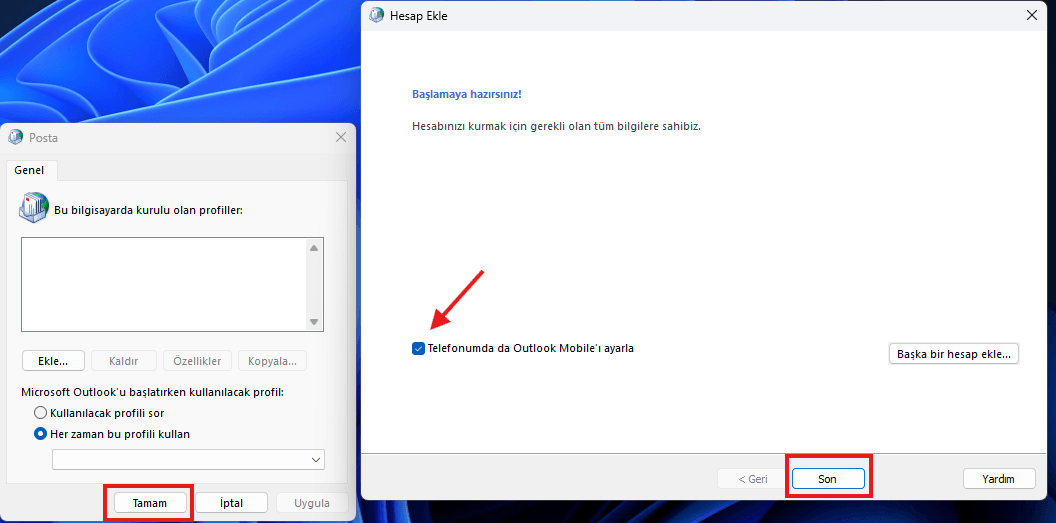The width and height of the screenshot is (1056, 523).
Task: Click the Başlamaya hazırsınız! heading
Action: 467,94
